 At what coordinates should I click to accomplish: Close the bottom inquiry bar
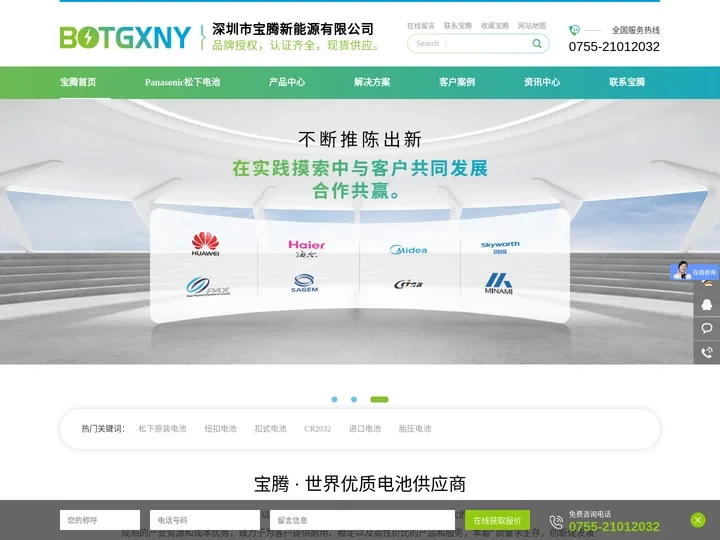point(698,520)
